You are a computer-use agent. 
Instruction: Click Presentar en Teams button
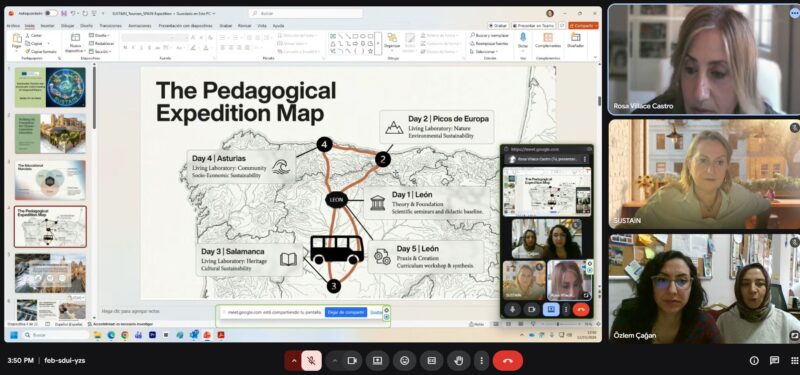click(x=534, y=26)
